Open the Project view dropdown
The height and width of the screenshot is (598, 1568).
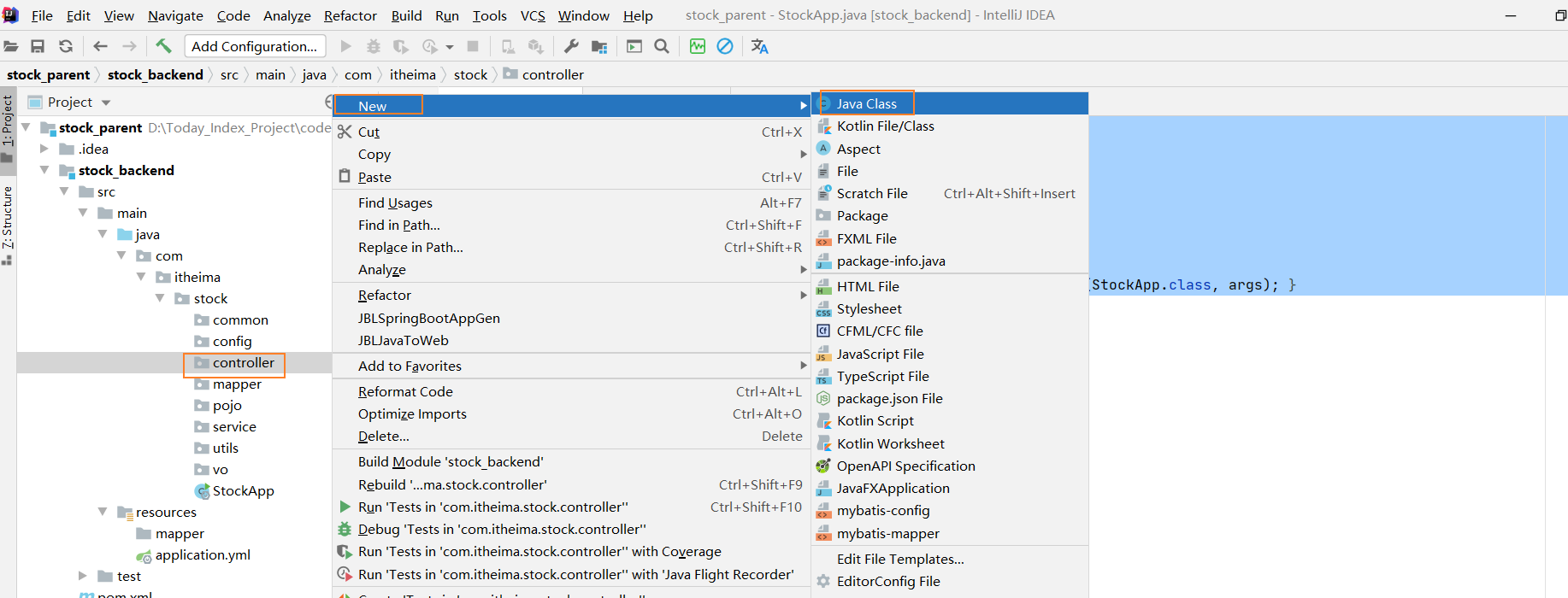(106, 103)
